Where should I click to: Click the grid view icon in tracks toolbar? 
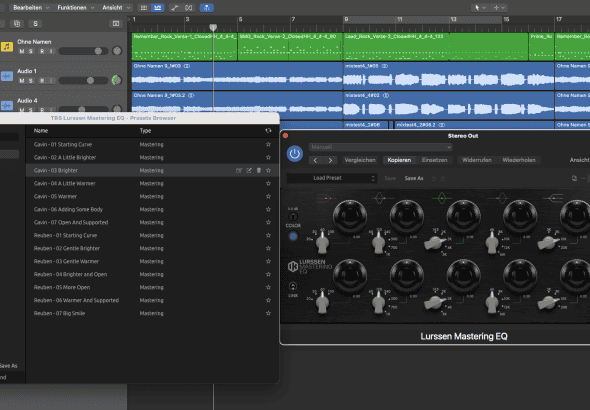[x=143, y=8]
